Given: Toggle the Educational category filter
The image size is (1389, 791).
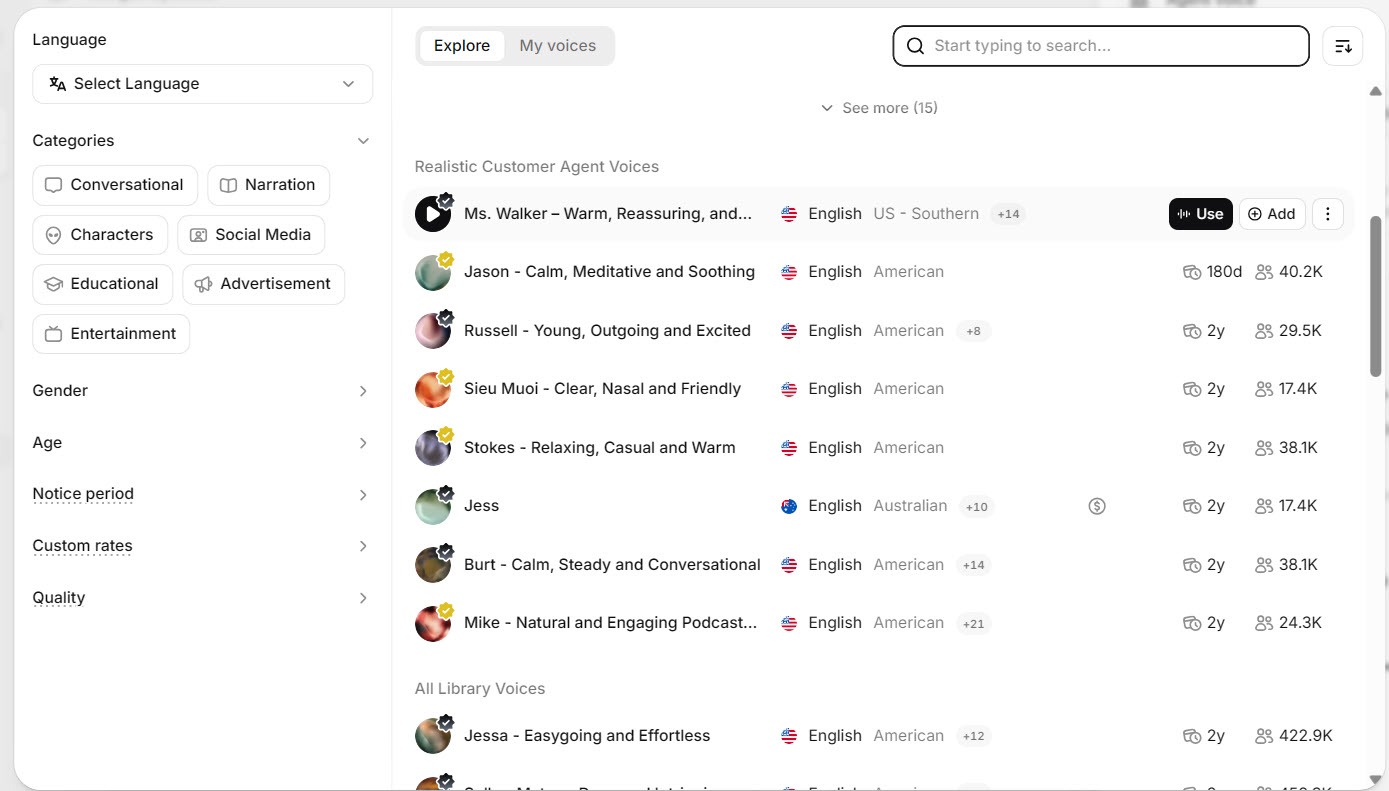Looking at the screenshot, I should [x=102, y=284].
